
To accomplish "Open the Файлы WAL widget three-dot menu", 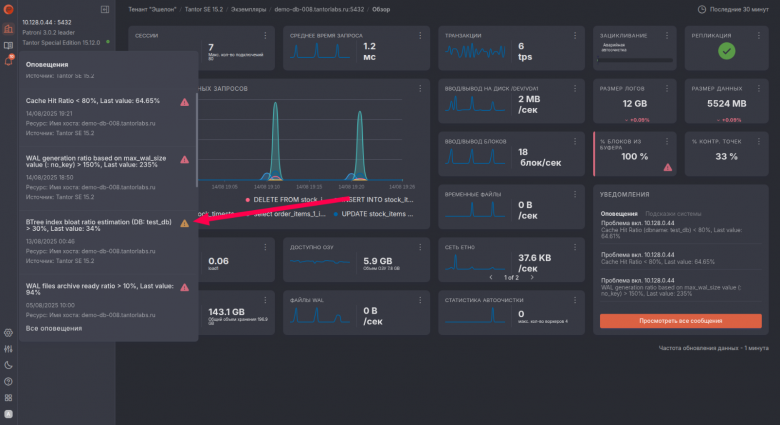I will coord(420,300).
